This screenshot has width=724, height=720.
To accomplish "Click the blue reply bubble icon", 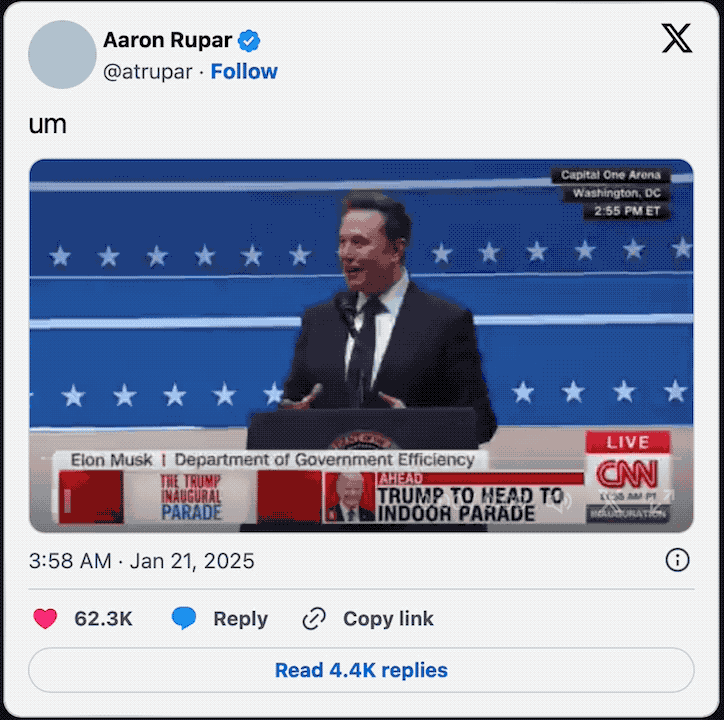I will [x=184, y=619].
